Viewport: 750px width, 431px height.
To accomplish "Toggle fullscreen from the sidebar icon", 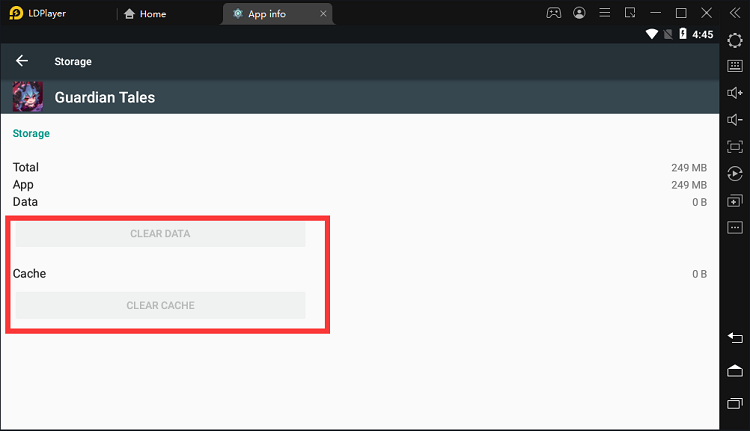I will (x=735, y=147).
